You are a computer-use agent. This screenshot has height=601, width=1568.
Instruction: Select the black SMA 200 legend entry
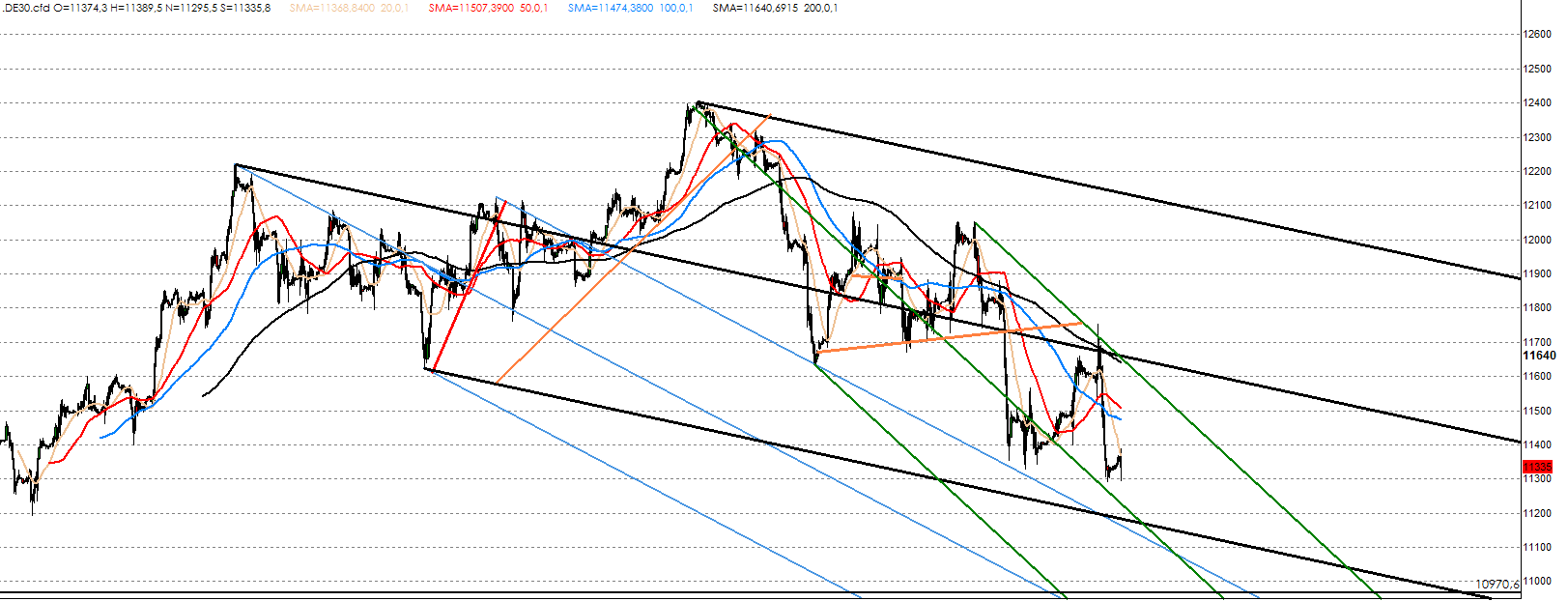775,8
